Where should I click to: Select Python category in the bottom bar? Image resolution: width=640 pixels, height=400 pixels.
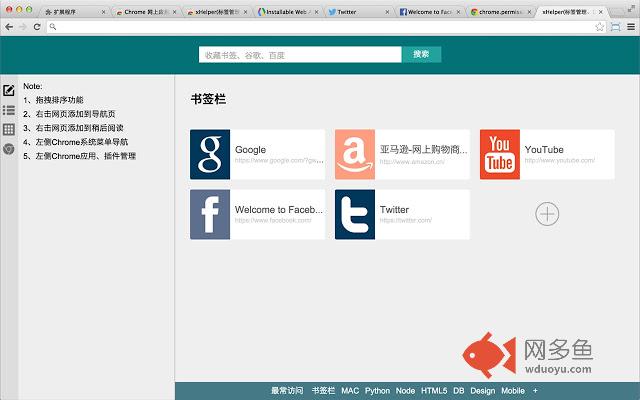(377, 391)
